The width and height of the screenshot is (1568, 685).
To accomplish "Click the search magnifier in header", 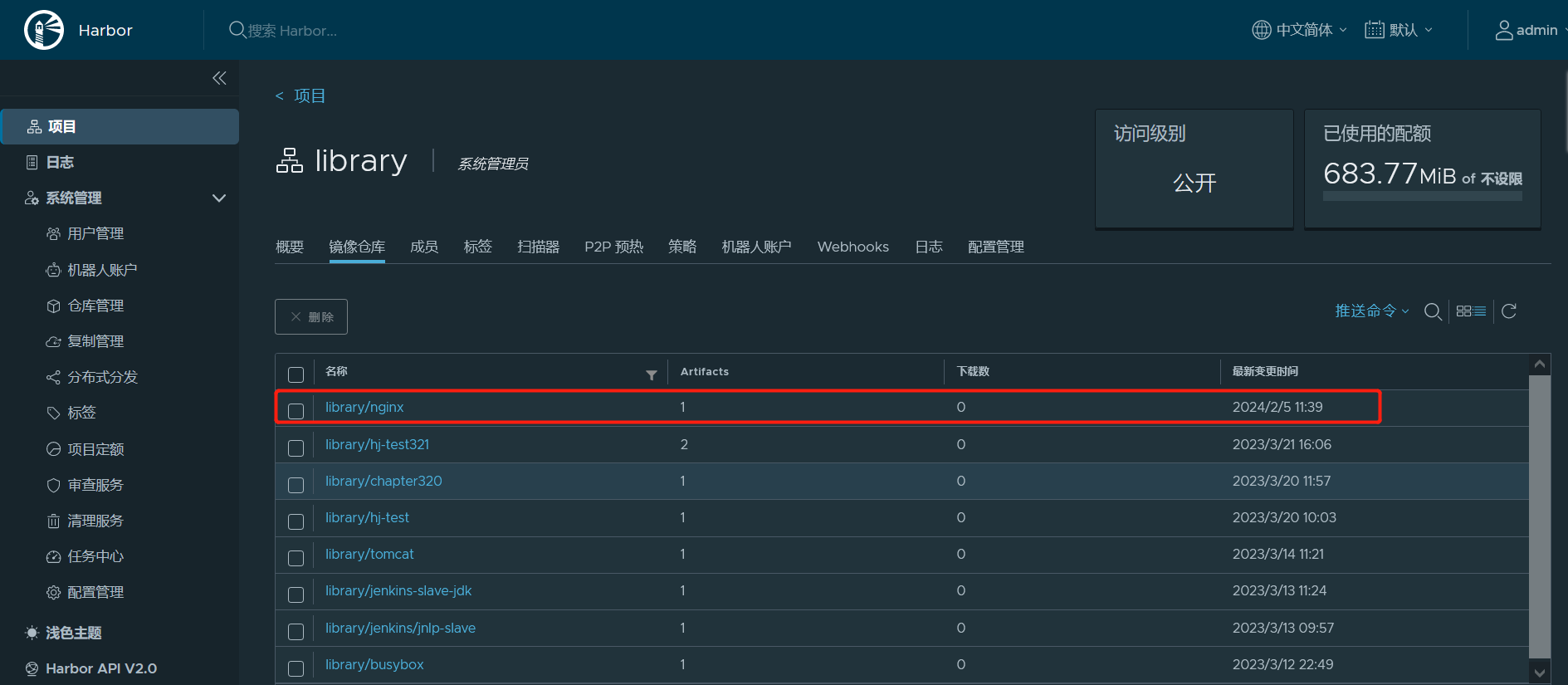I will pyautogui.click(x=237, y=30).
